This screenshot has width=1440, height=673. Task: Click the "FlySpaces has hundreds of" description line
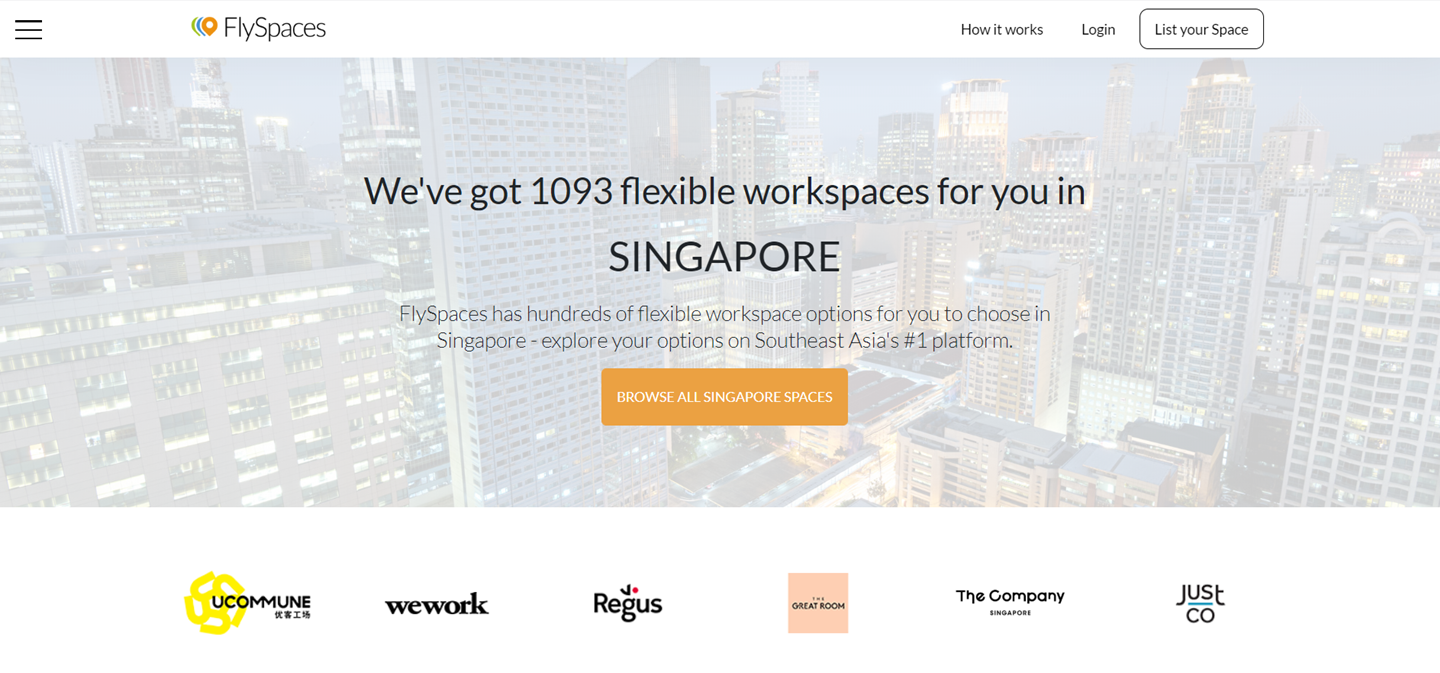(724, 313)
